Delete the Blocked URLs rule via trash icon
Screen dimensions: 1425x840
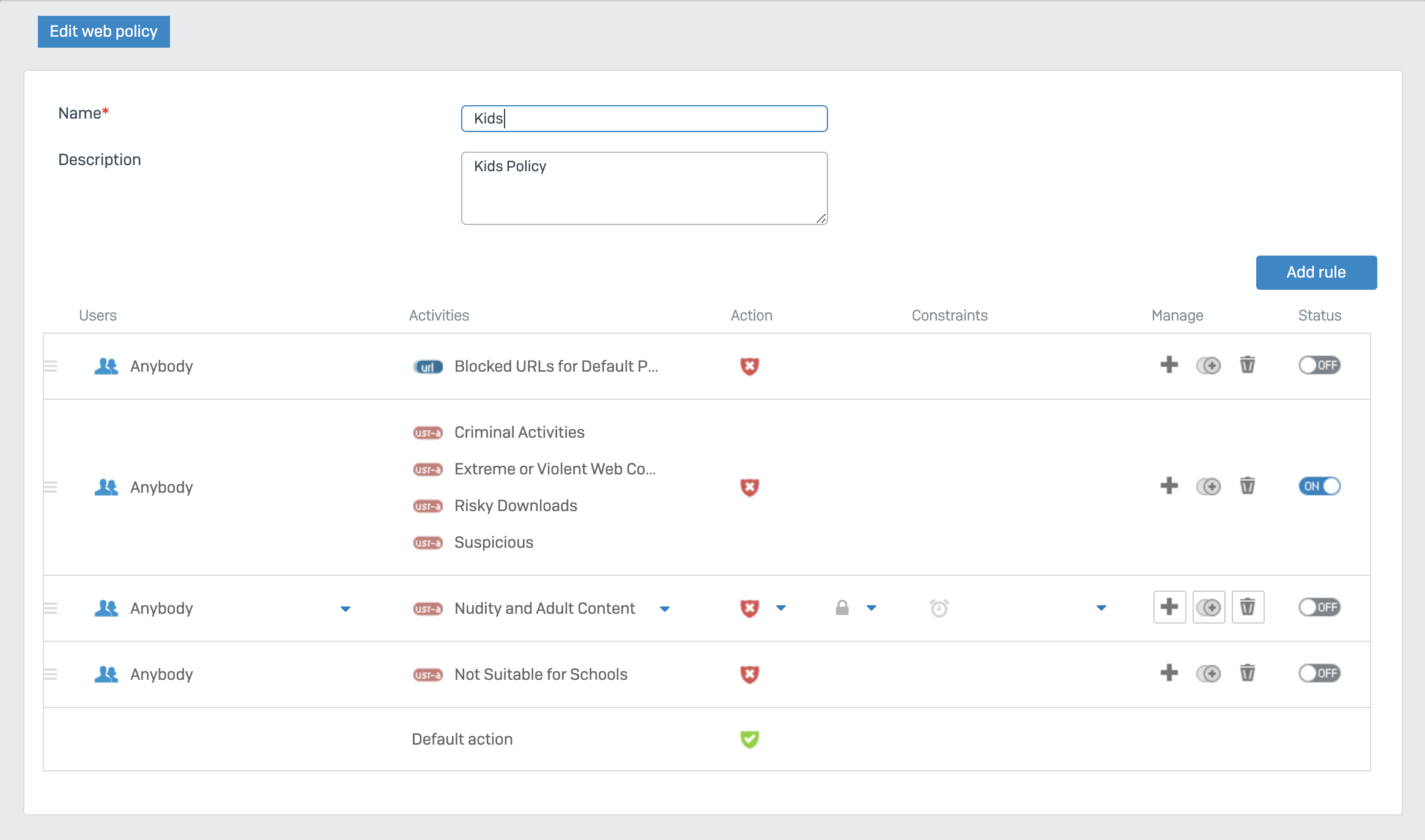click(1247, 365)
